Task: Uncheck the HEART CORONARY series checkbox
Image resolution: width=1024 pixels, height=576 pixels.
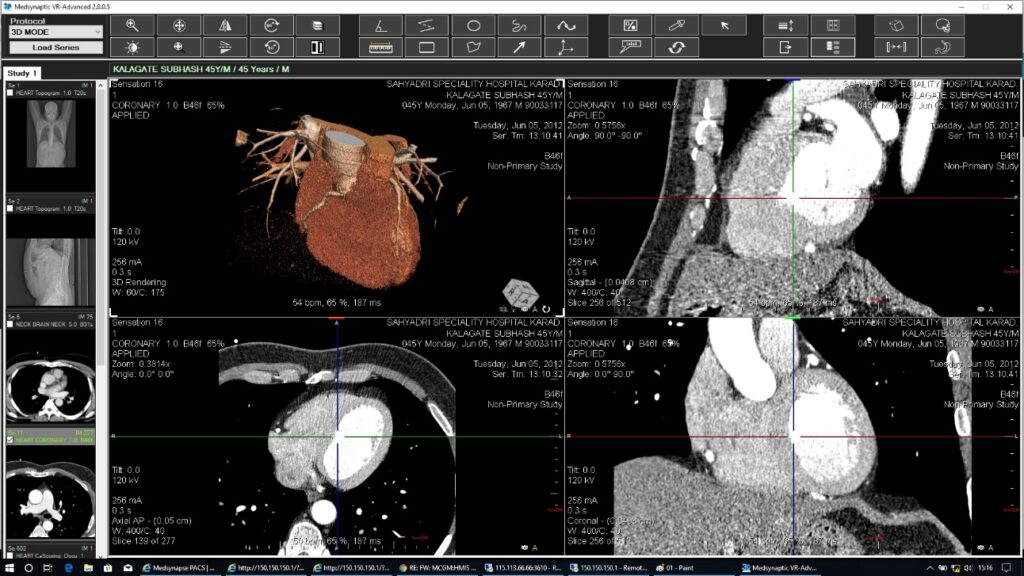Action: coord(11,440)
